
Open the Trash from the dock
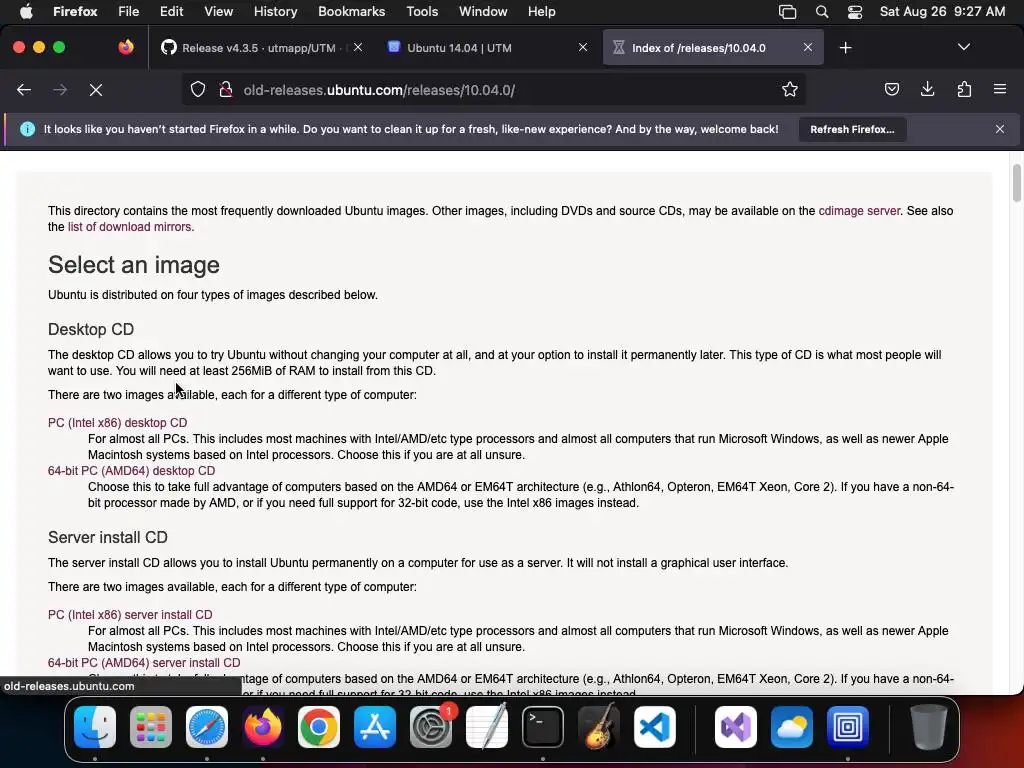tap(928, 726)
